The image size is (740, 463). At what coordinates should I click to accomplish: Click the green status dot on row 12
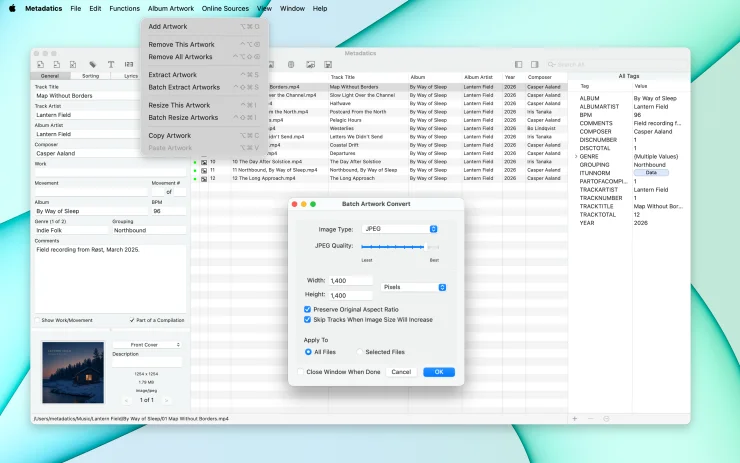tap(195, 179)
